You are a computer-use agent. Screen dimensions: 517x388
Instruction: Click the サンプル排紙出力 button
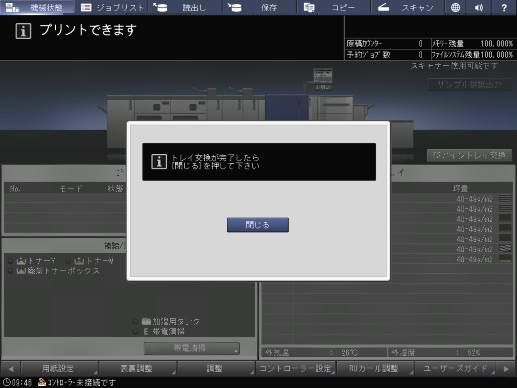click(469, 85)
